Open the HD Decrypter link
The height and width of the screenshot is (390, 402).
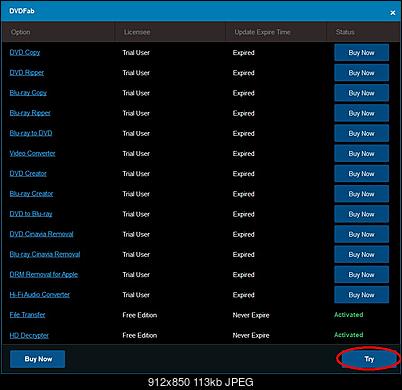[29, 335]
